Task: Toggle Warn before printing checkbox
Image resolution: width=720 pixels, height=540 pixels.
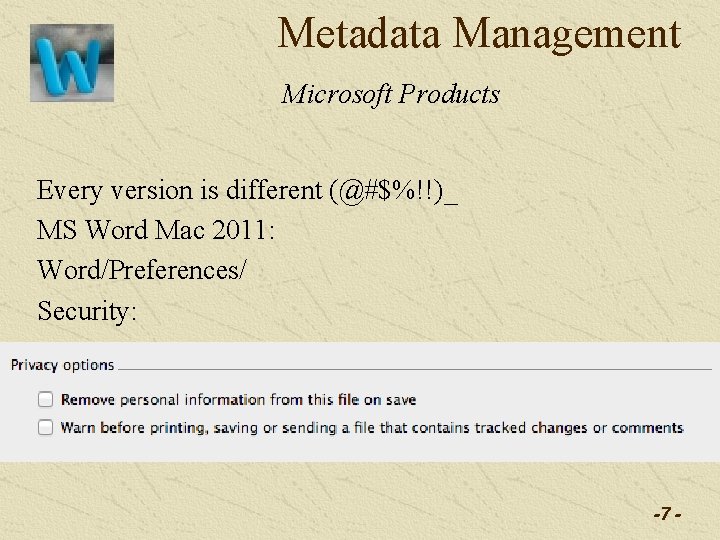Action: (x=46, y=427)
